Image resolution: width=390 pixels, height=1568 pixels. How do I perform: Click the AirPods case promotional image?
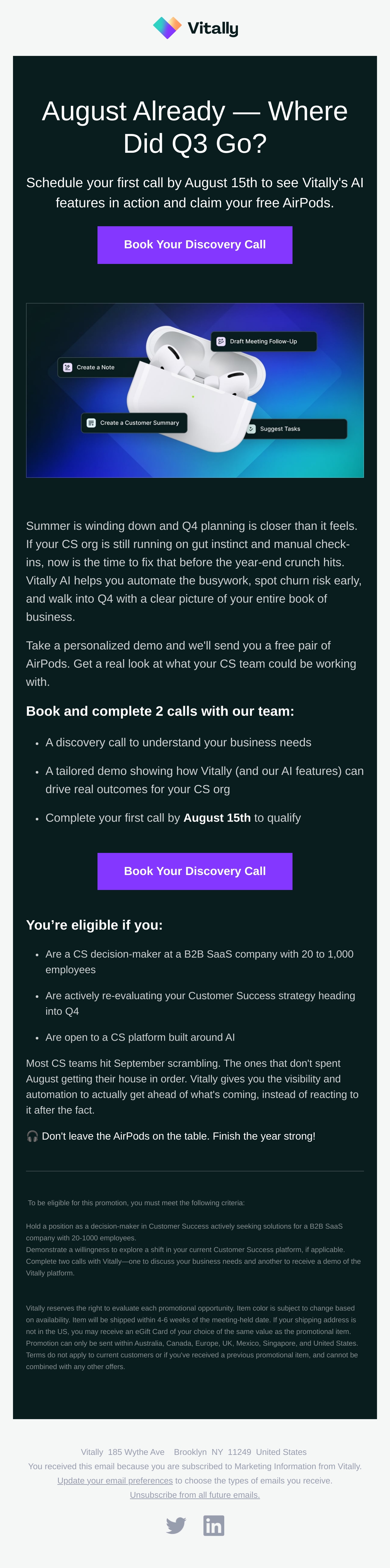coord(195,390)
